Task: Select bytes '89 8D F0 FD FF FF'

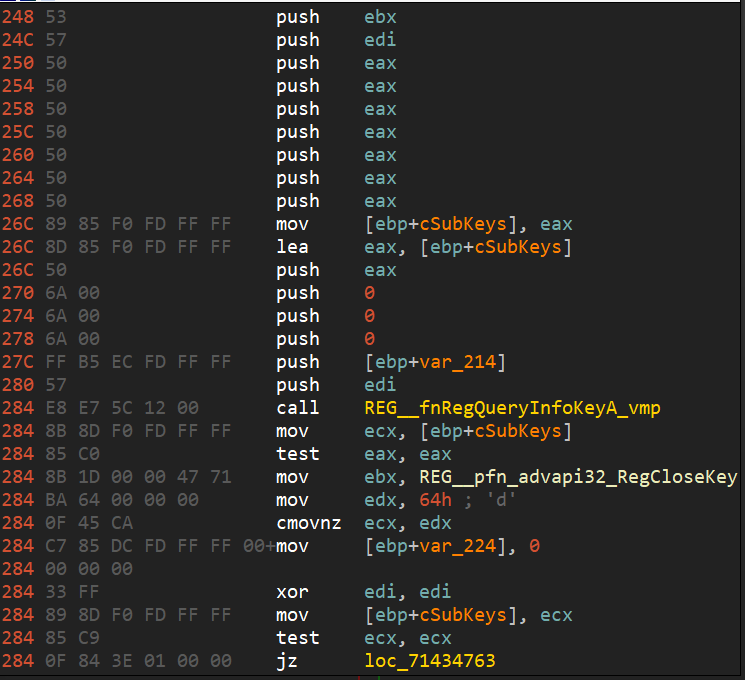Action: pyautogui.click(x=138, y=615)
